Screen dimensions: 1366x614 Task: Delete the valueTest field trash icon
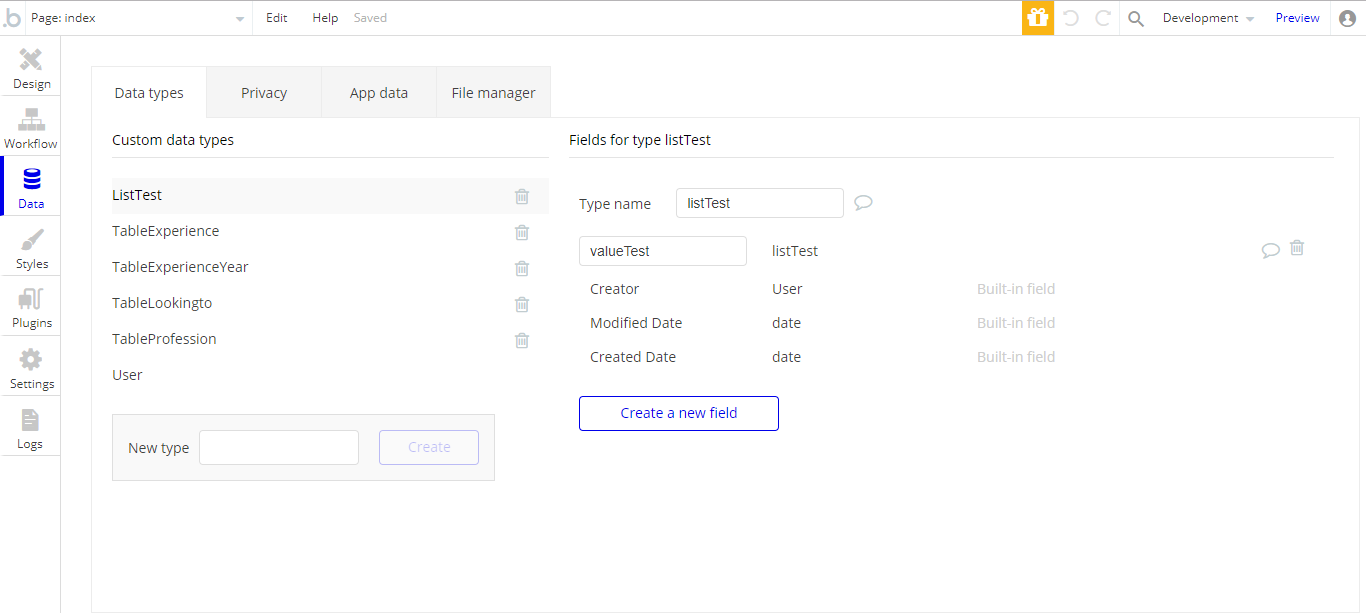pos(1297,248)
